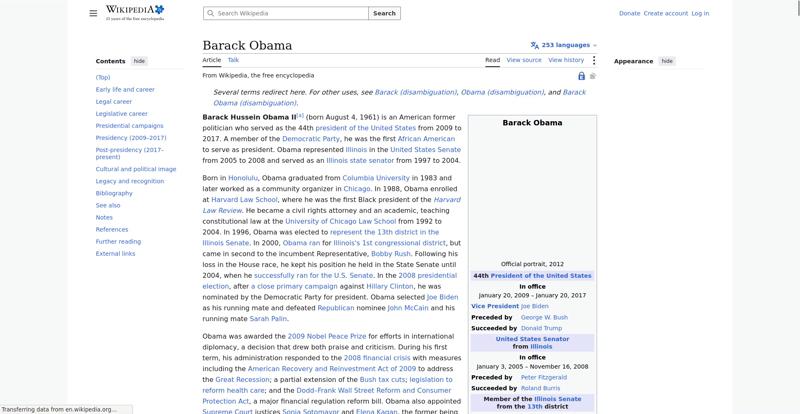
Task: Open the Bobby Rush link
Action: (x=391, y=254)
